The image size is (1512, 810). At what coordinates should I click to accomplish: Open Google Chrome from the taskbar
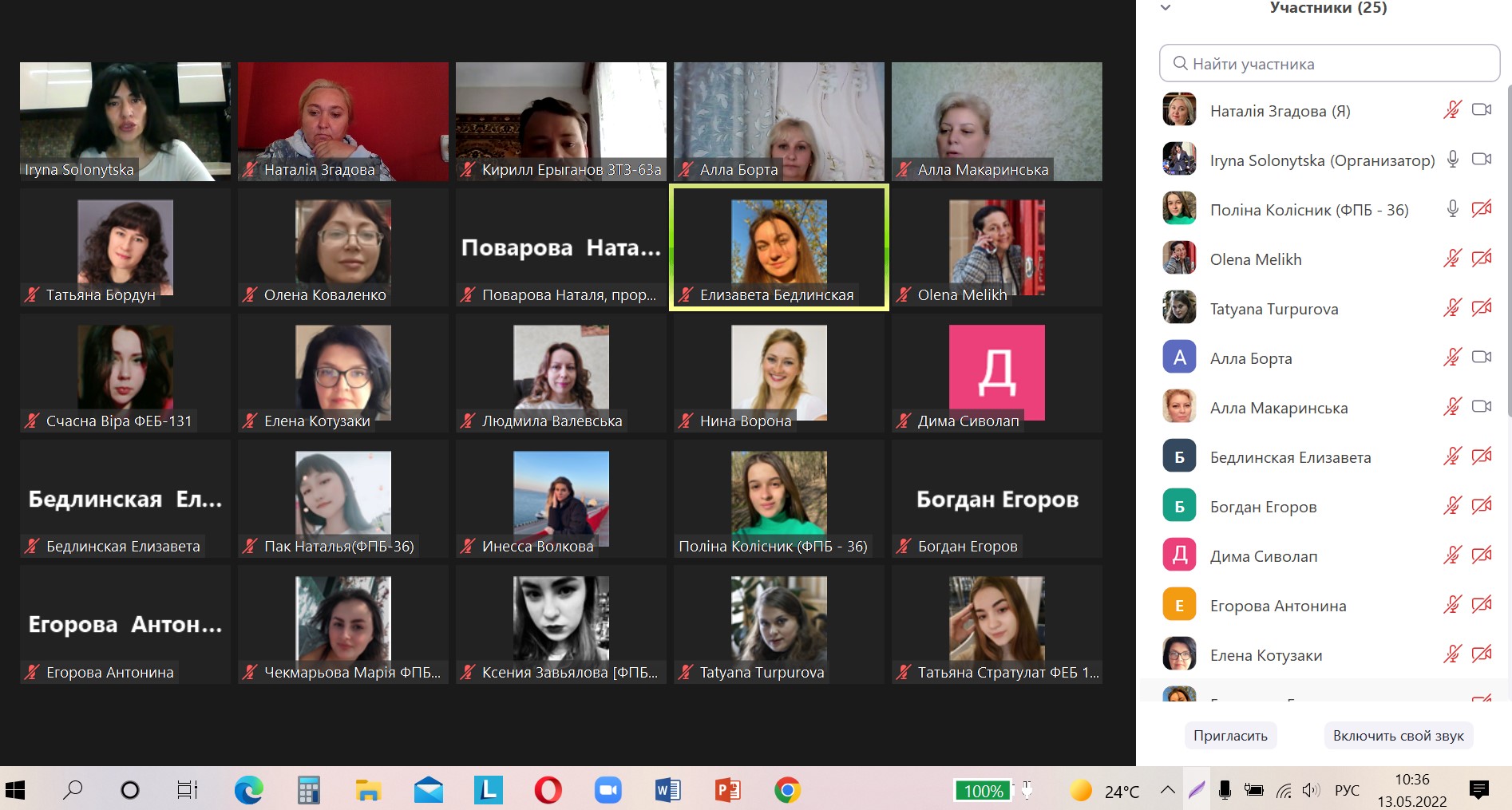click(787, 790)
